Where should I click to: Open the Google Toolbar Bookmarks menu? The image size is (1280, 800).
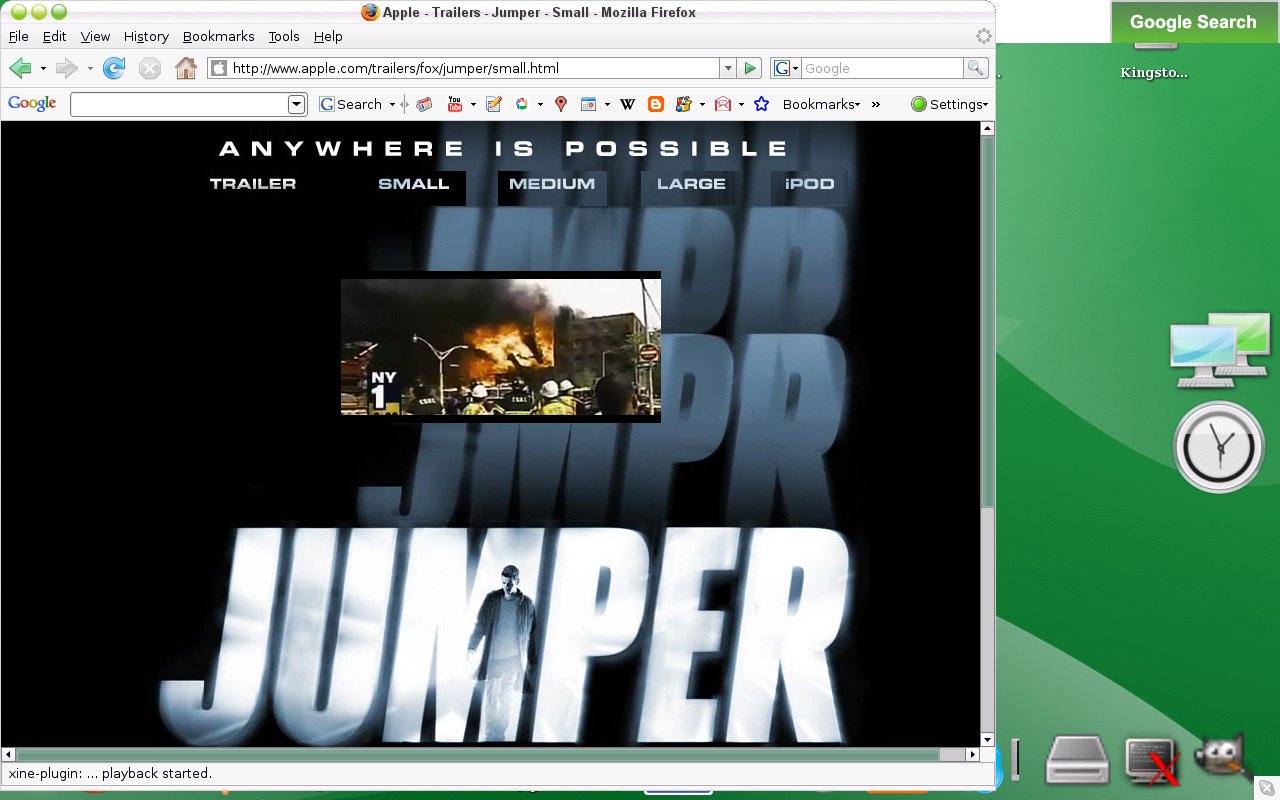(x=821, y=104)
